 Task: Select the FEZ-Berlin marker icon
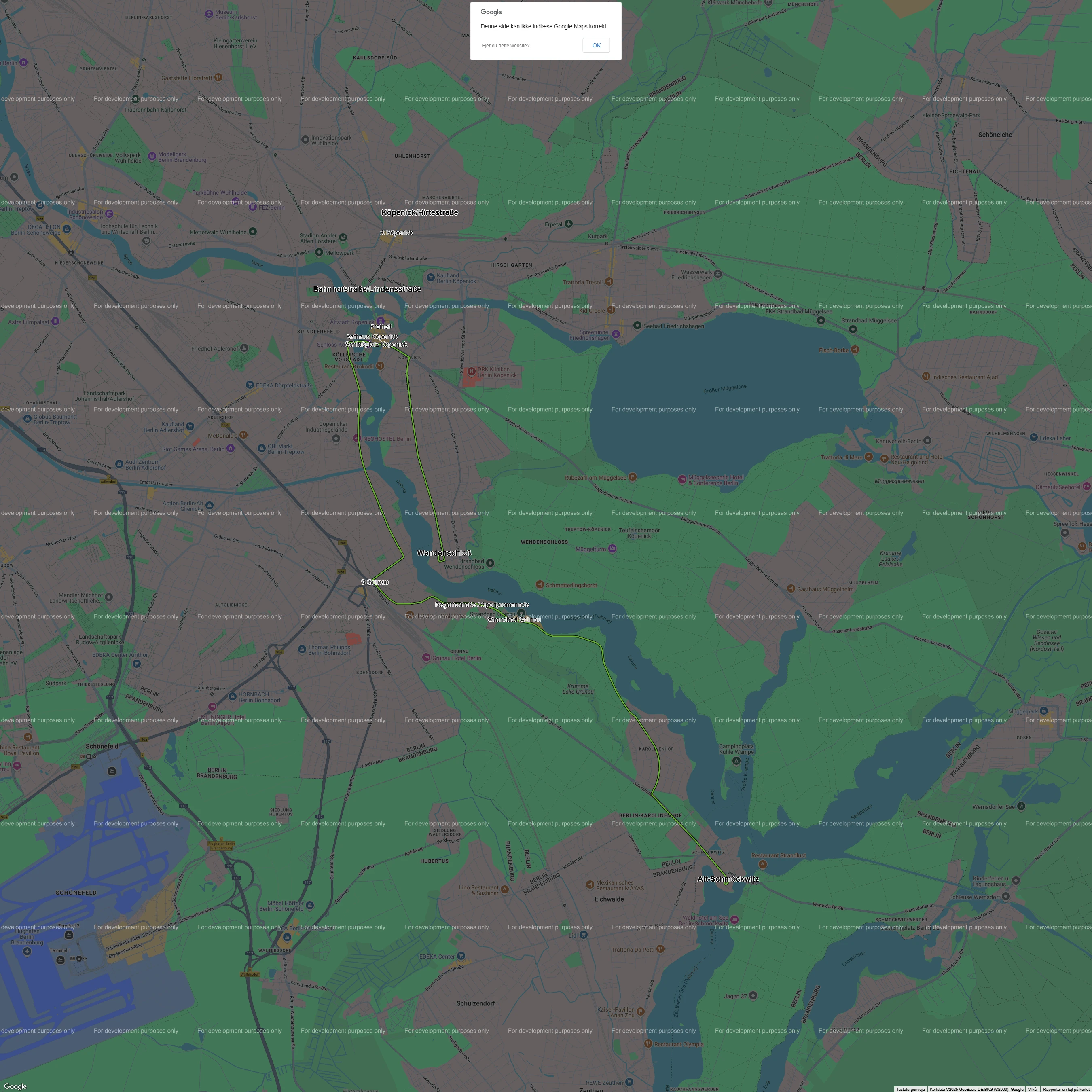(253, 207)
